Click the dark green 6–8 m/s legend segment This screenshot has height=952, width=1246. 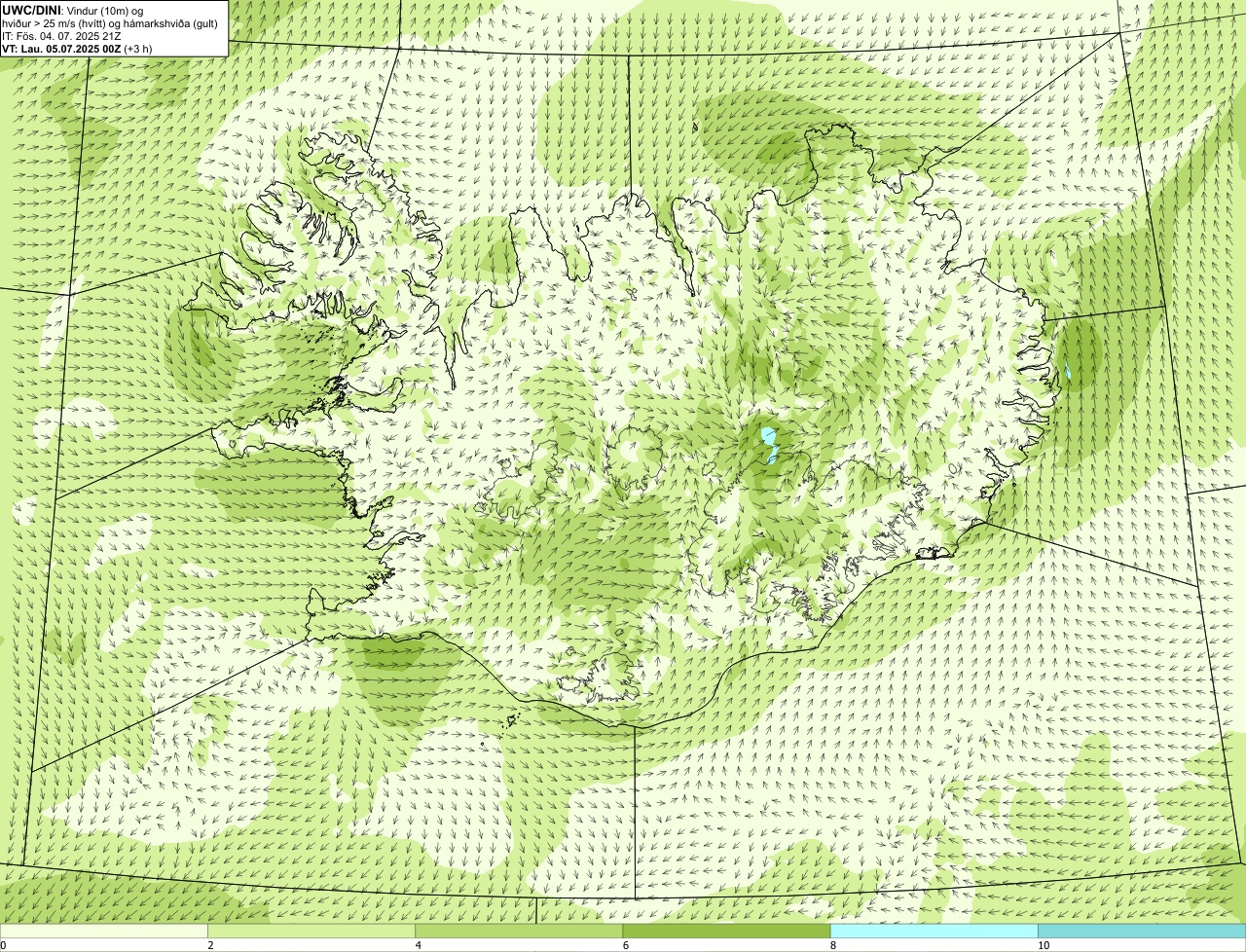pos(726,931)
